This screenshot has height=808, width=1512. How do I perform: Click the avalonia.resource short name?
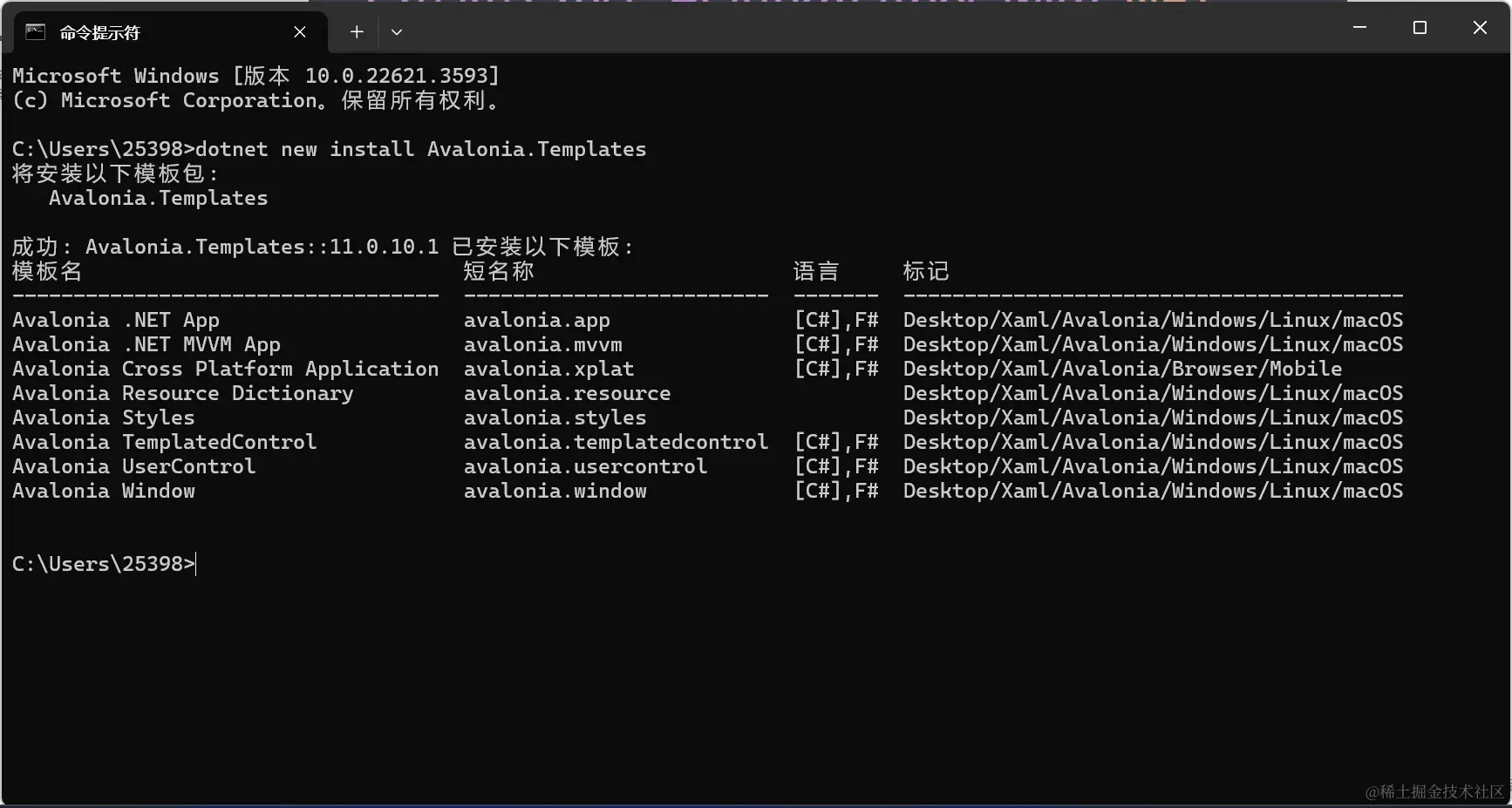point(568,393)
